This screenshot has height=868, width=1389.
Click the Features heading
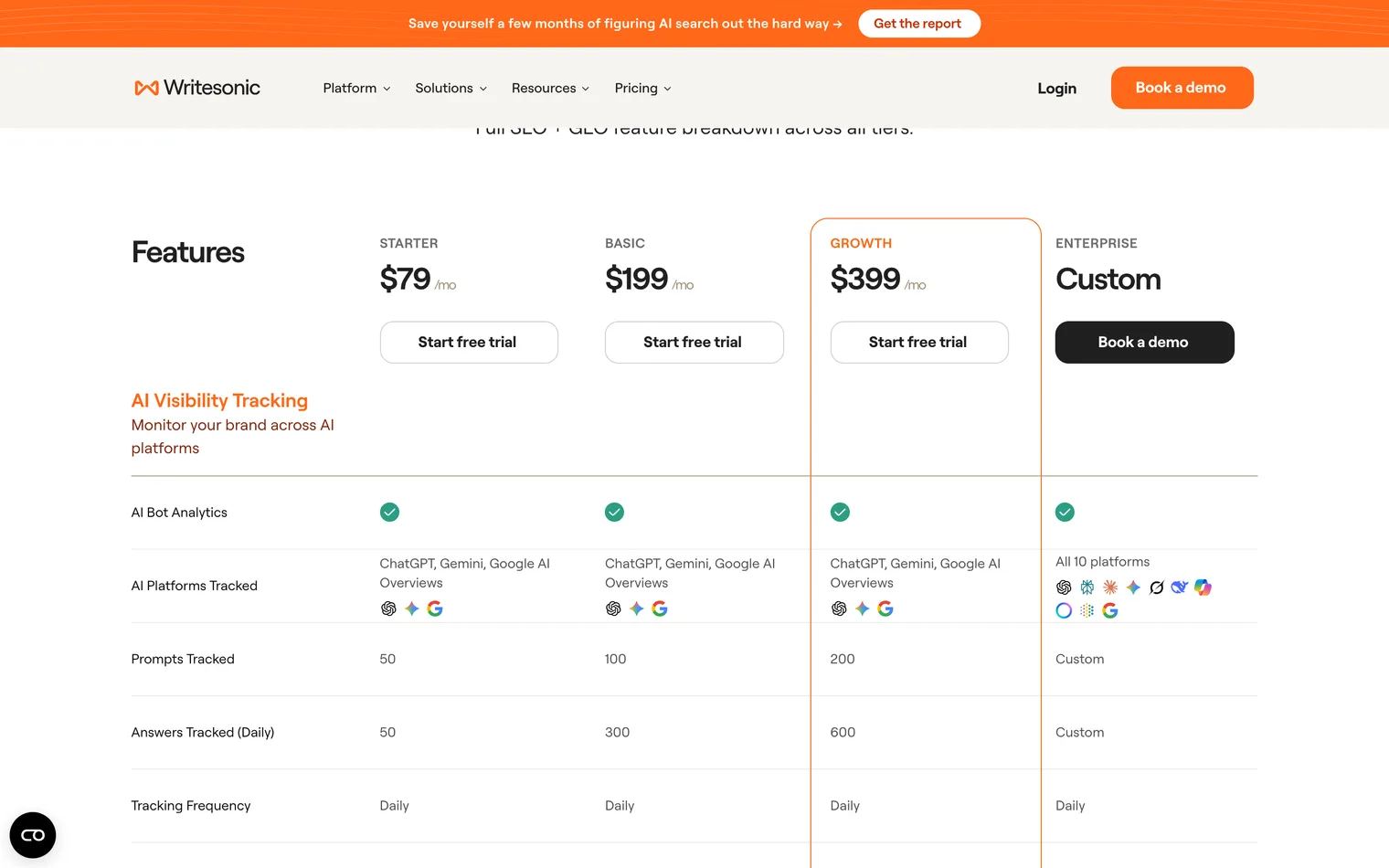pos(188,252)
